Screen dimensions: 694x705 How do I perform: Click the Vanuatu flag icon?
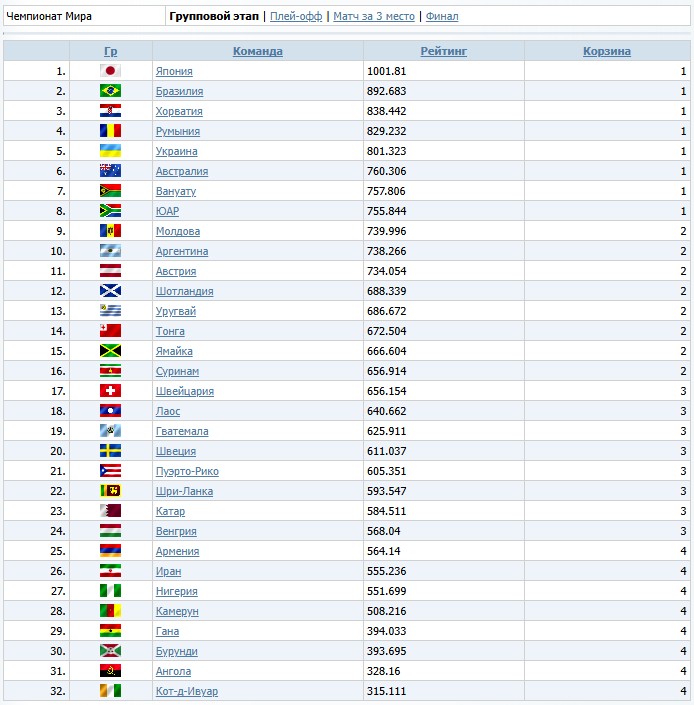tap(110, 191)
